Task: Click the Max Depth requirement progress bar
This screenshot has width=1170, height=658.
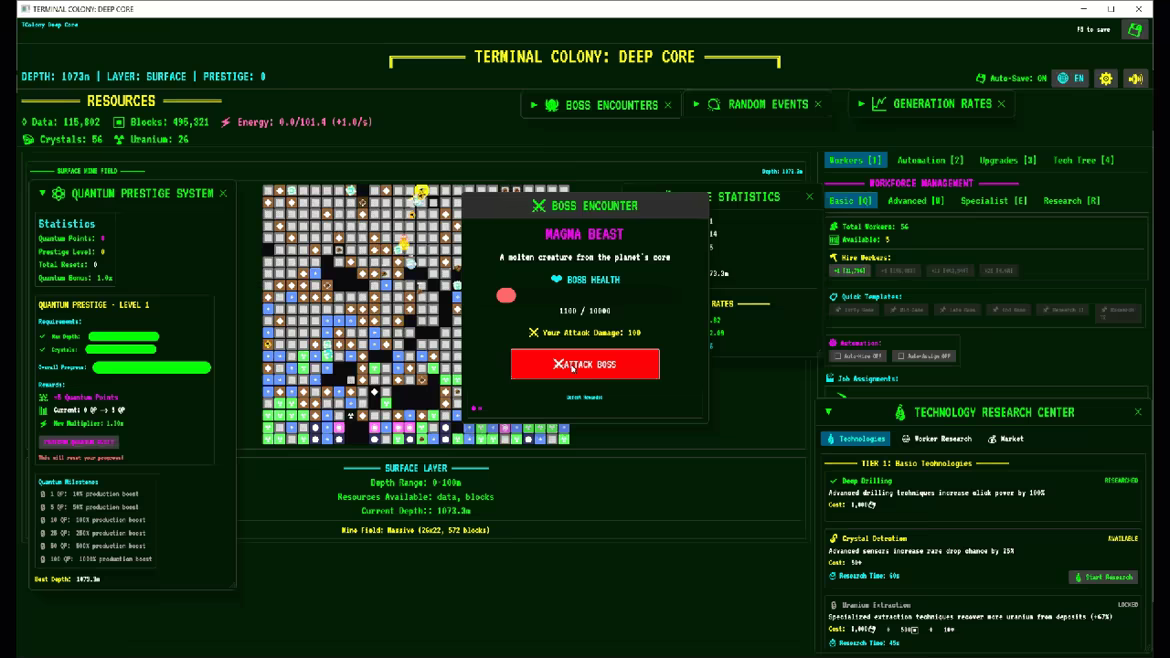Action: [123, 336]
